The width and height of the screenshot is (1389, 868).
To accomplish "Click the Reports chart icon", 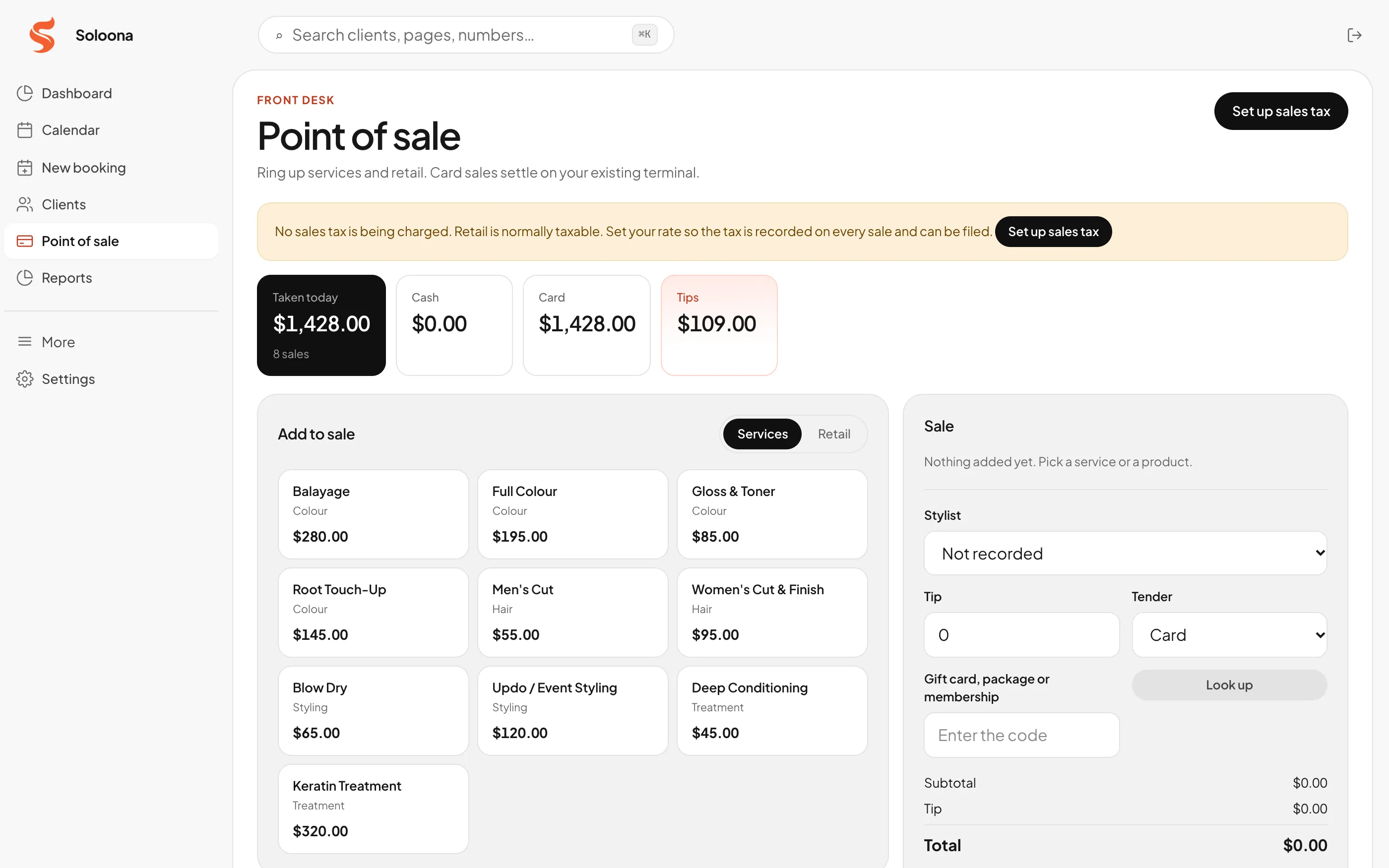I will tap(25, 278).
